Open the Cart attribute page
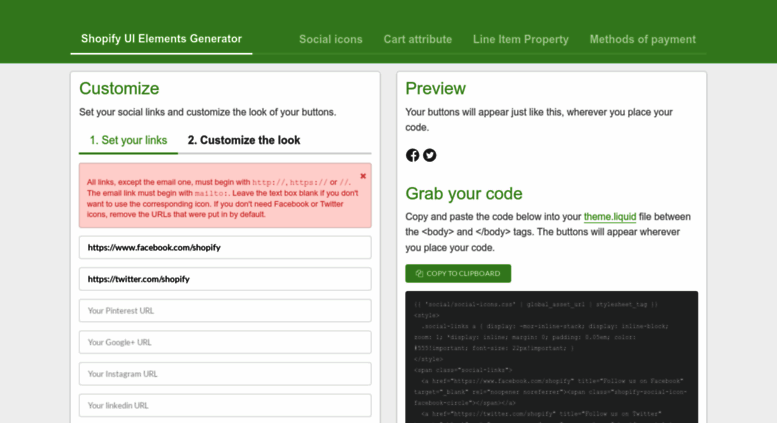 418,39
